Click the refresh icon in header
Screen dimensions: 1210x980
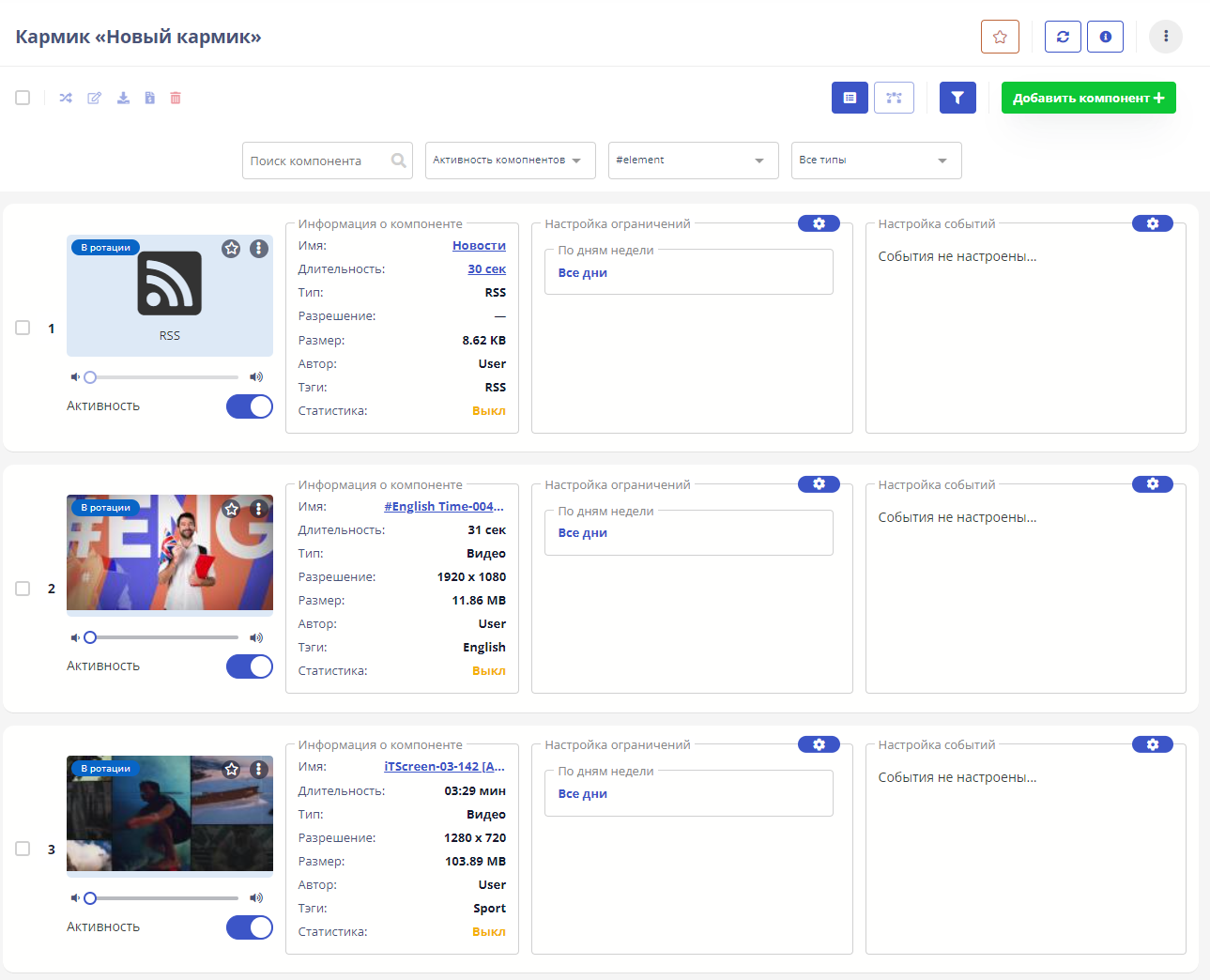1063,37
